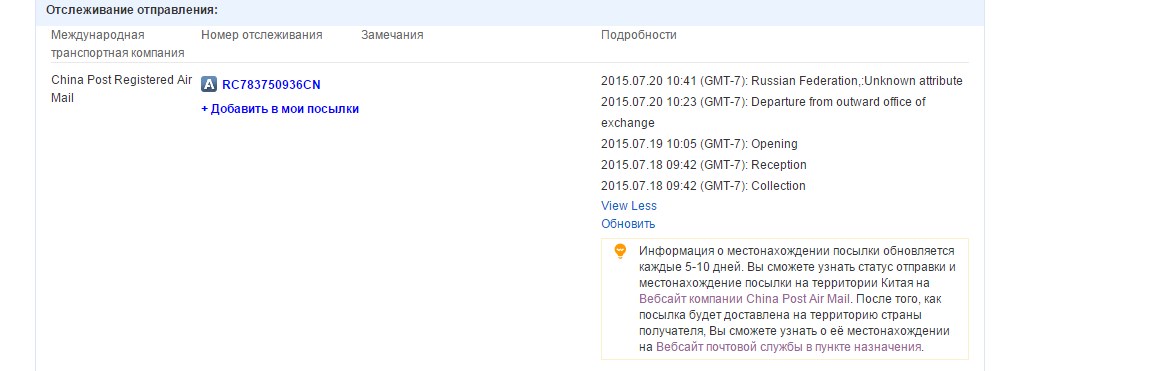Click "Departure from outward office of exchange" entry
Image resolution: width=1161 pixels, height=371 pixels.
pos(763,112)
